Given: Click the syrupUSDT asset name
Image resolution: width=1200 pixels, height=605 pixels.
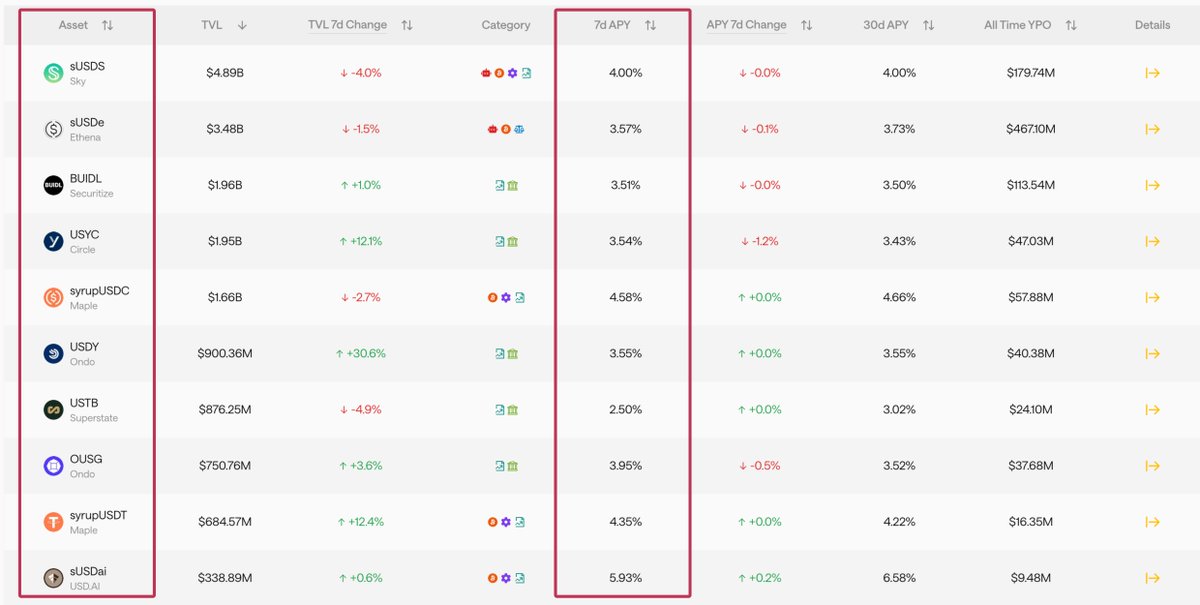Looking at the screenshot, I should (98, 515).
